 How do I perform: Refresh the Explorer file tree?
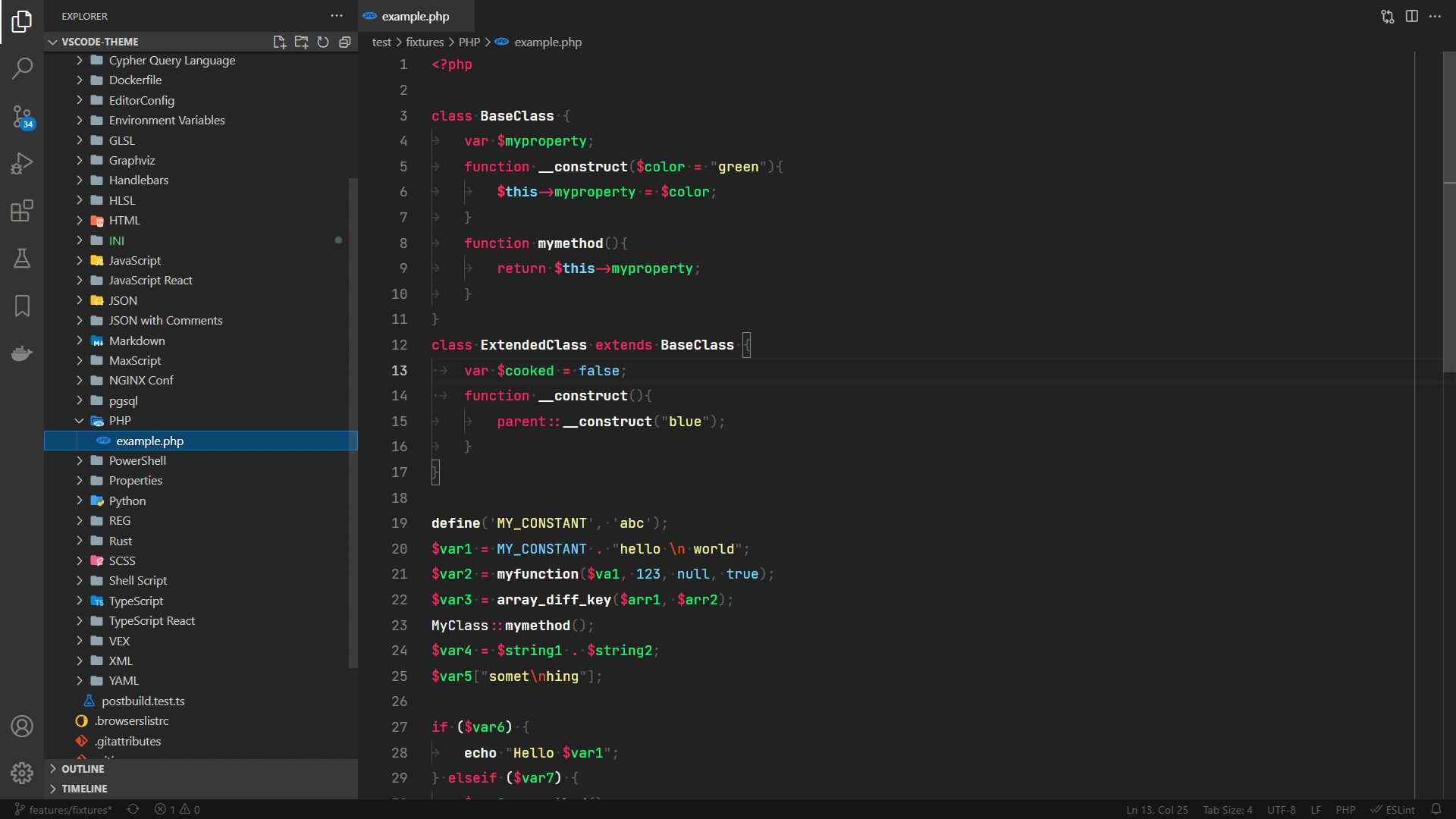point(323,42)
